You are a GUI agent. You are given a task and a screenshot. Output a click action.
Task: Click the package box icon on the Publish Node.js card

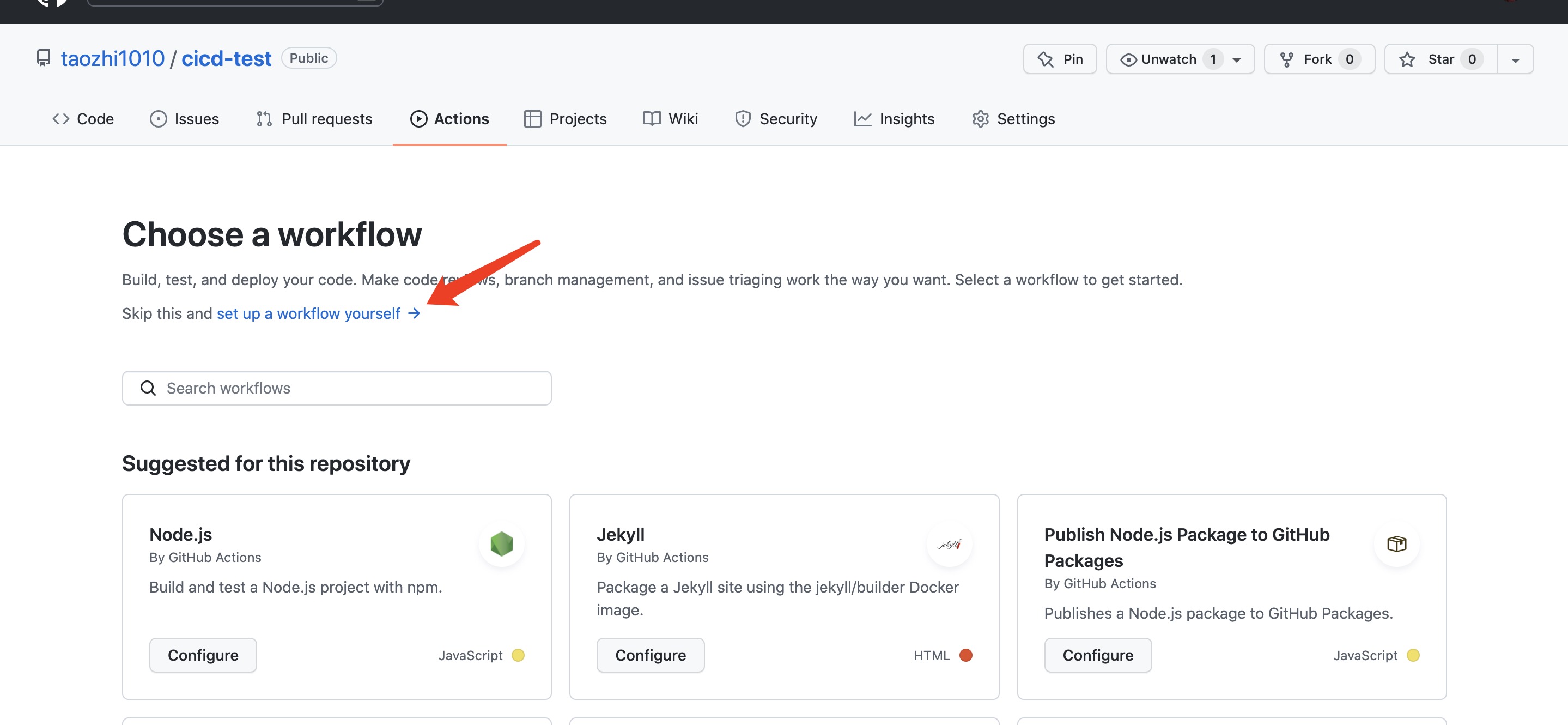click(x=1396, y=543)
